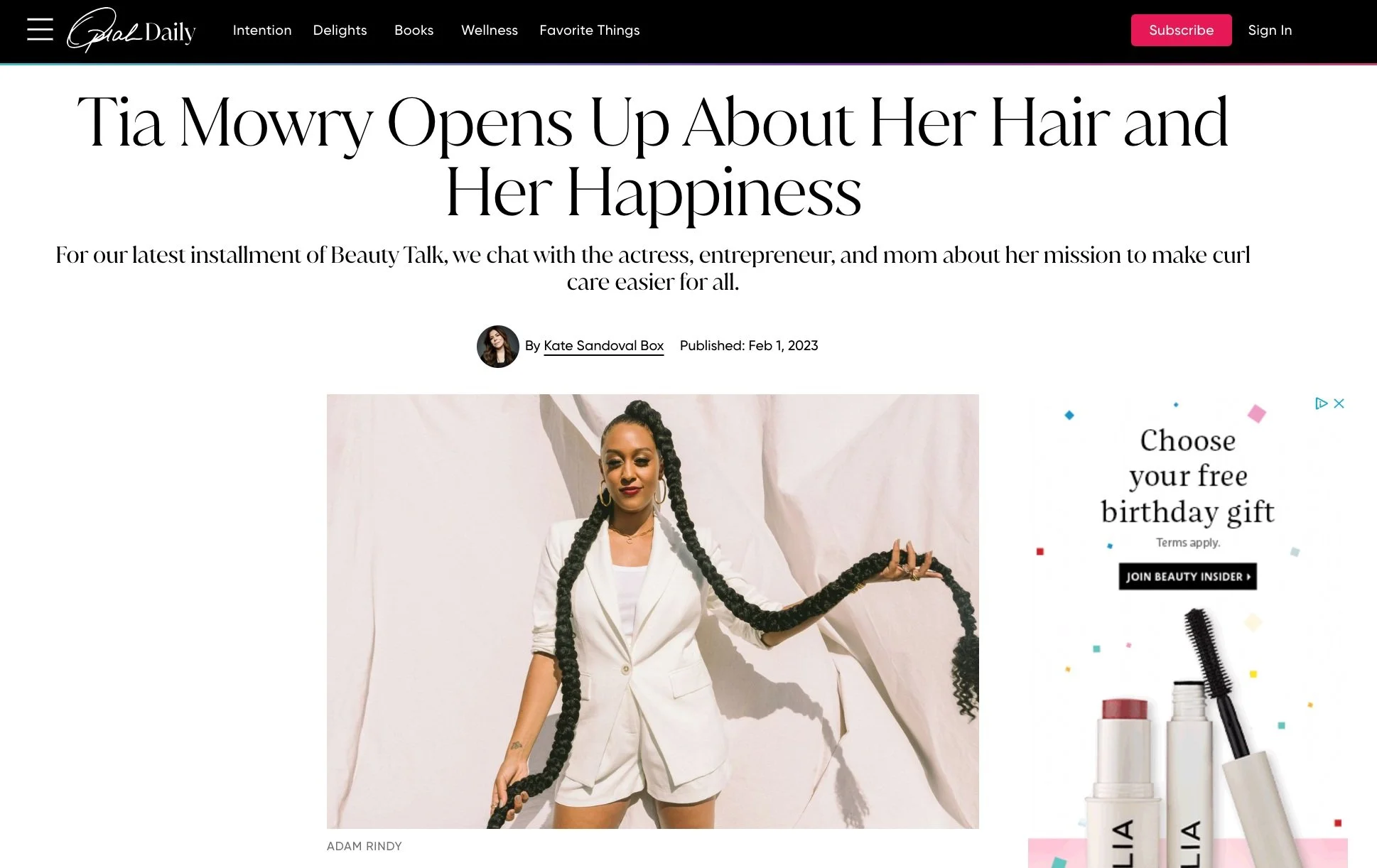The height and width of the screenshot is (868, 1377).
Task: Open the Delights section
Action: [x=340, y=31]
